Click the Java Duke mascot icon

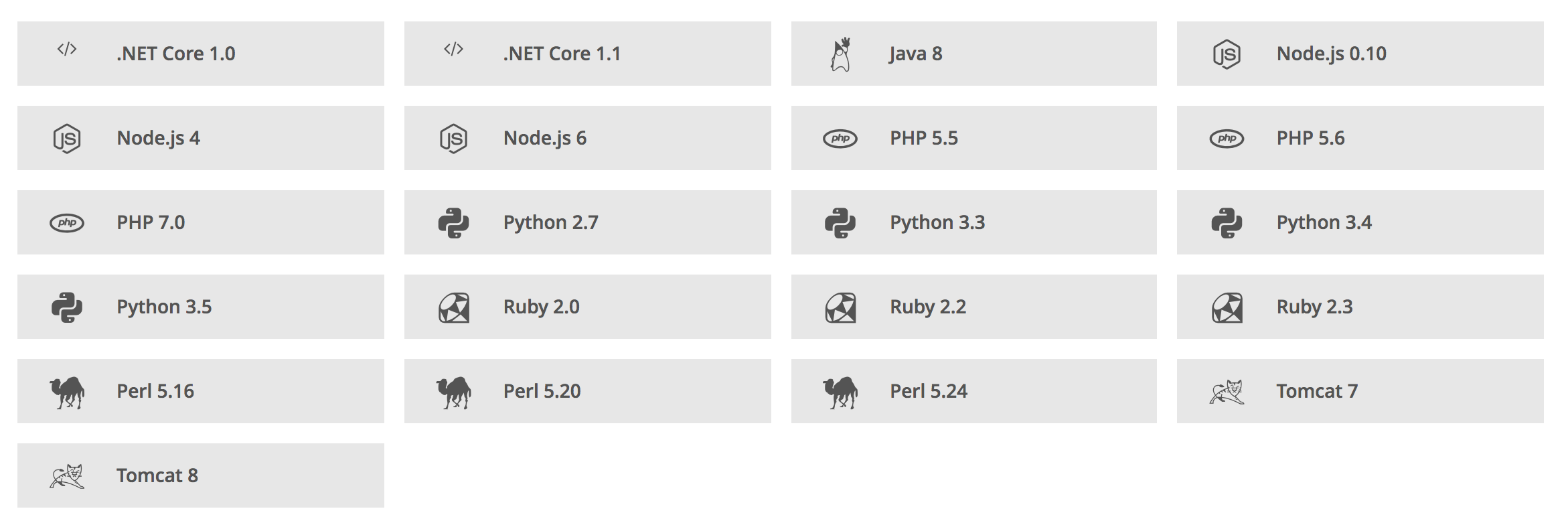coord(840,54)
